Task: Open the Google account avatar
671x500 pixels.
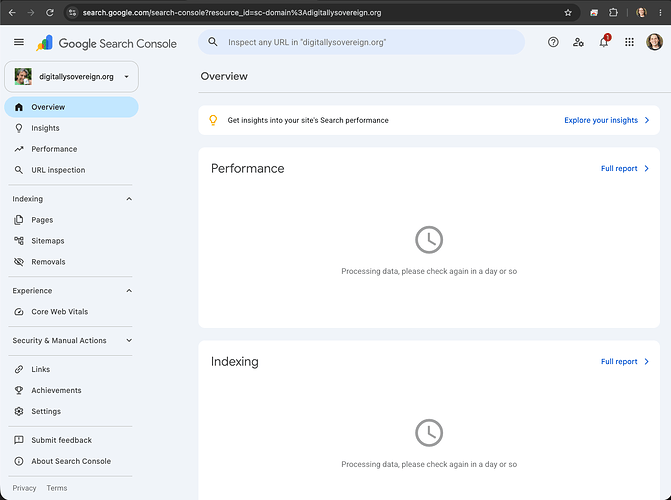Action: pos(654,42)
